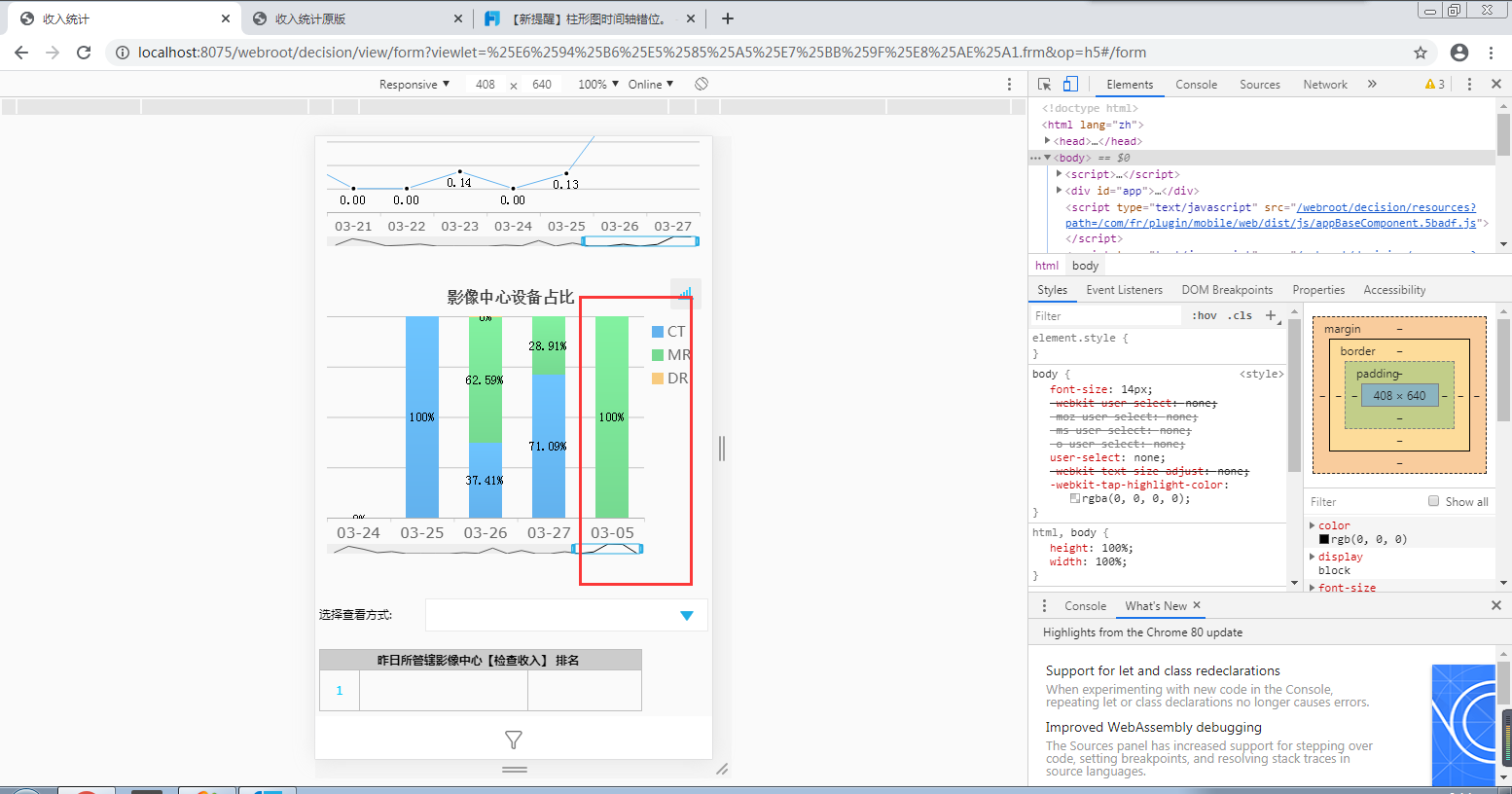
Task: Reload the current page
Action: point(84,53)
